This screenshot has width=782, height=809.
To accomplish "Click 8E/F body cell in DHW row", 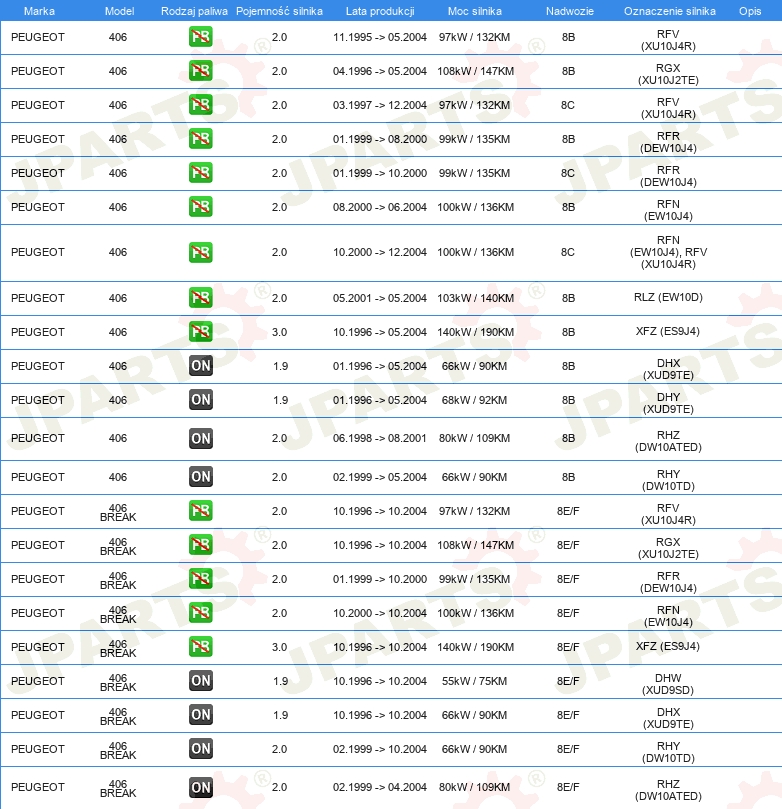I will [x=568, y=682].
